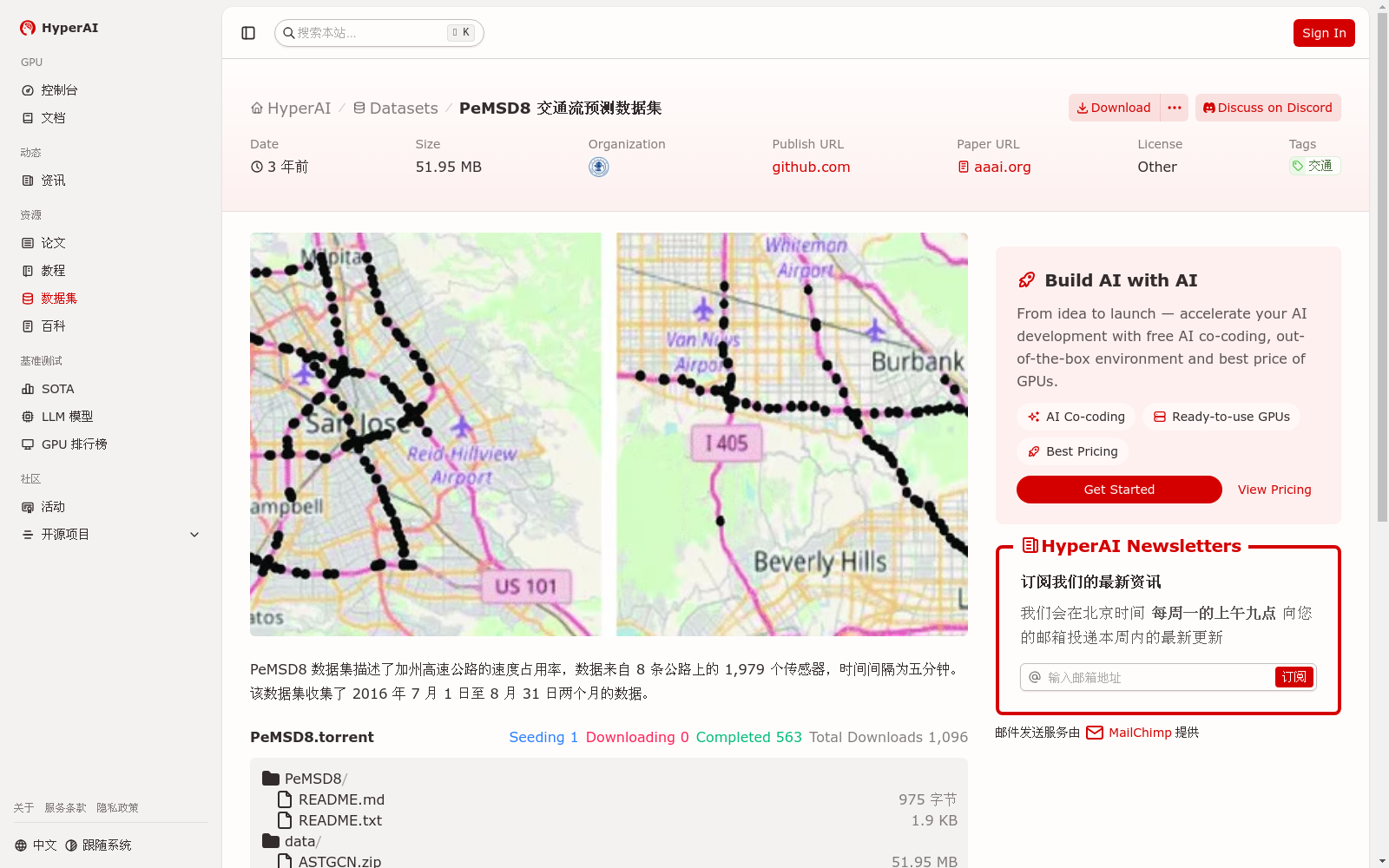Select the README.txt file row
The image size is (1389, 868).
609,820
